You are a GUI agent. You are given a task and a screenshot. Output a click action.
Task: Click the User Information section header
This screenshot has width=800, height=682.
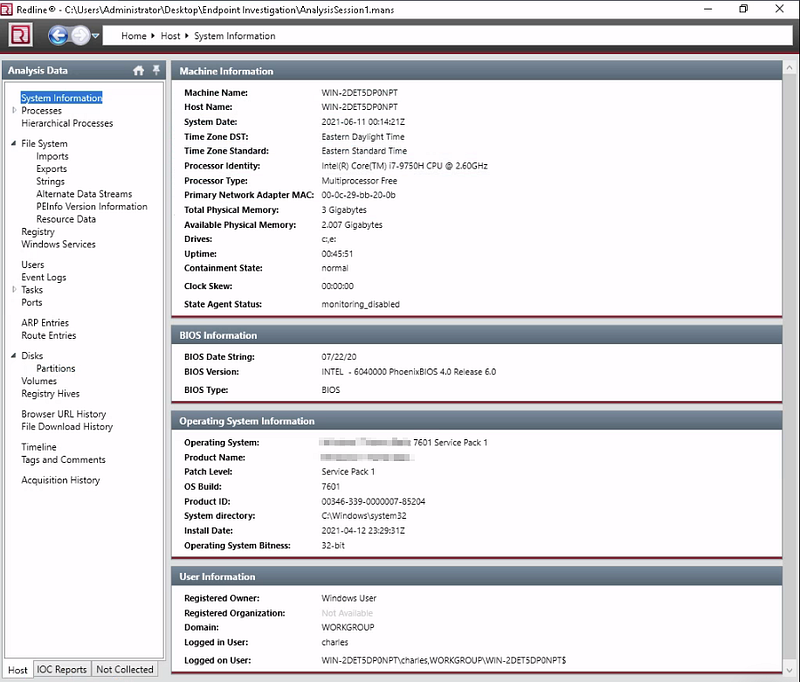pyautogui.click(x=477, y=576)
